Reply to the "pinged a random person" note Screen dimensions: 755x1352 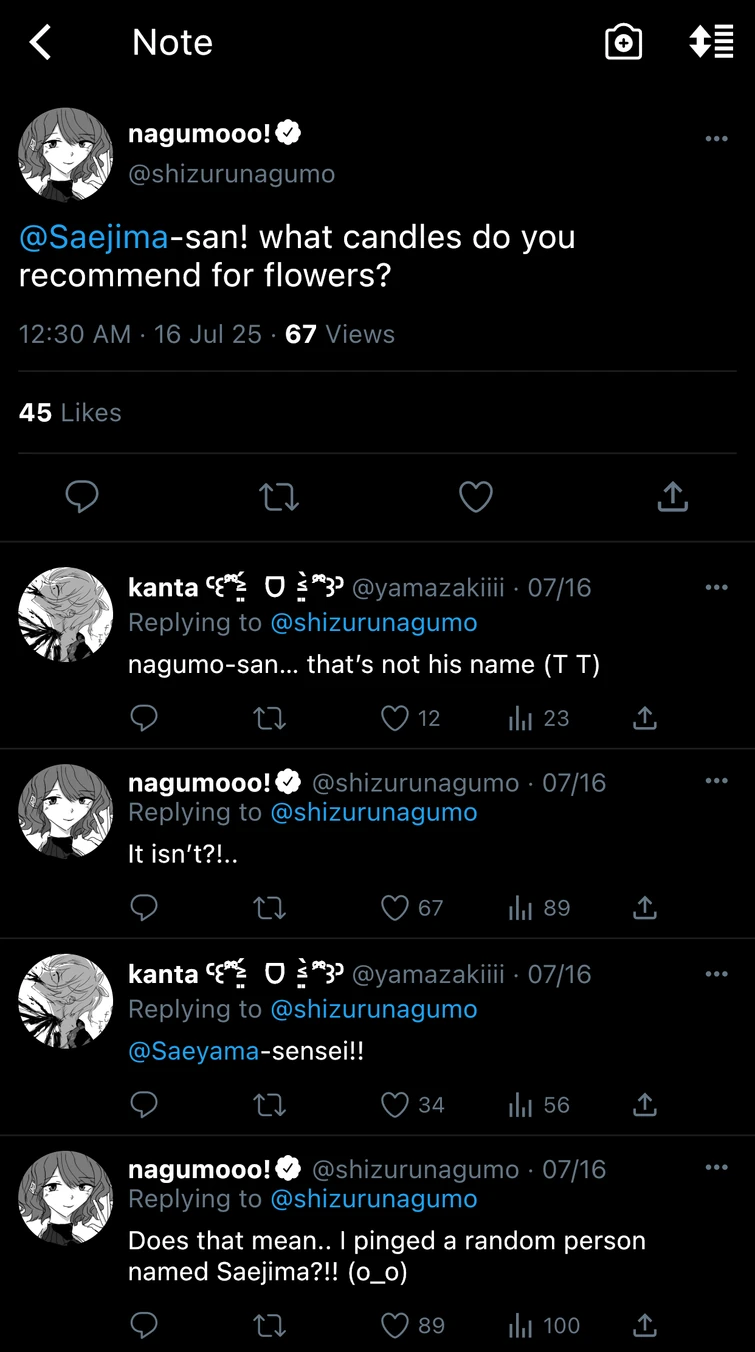point(144,1326)
